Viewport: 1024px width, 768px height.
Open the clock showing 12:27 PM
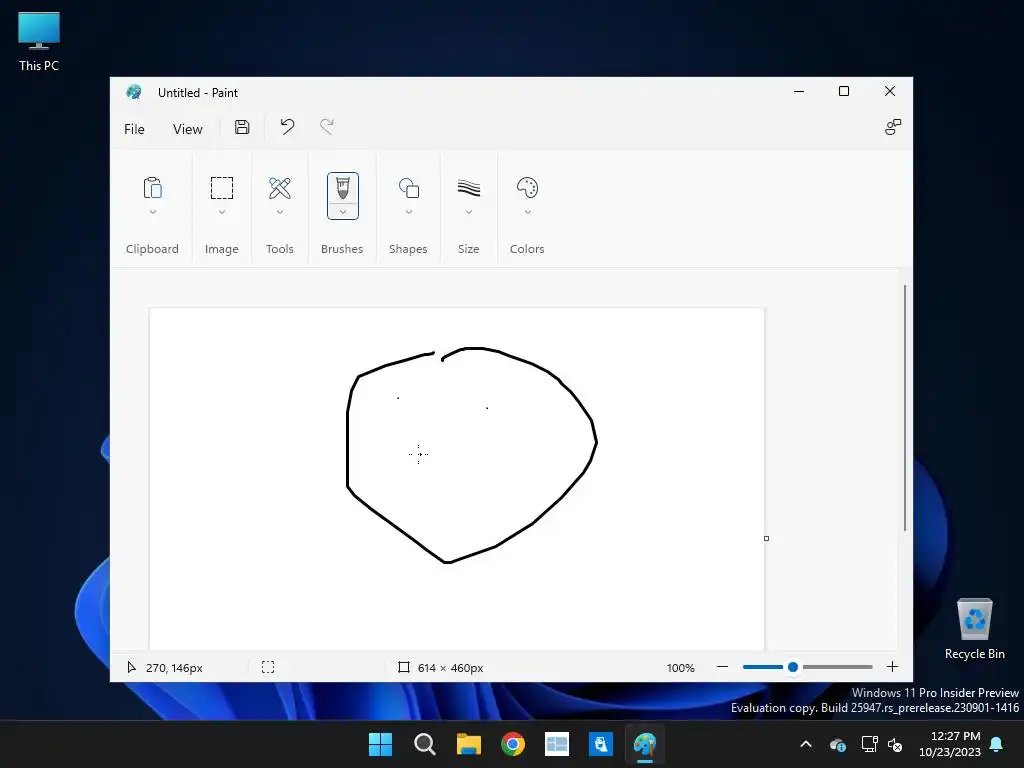click(950, 744)
